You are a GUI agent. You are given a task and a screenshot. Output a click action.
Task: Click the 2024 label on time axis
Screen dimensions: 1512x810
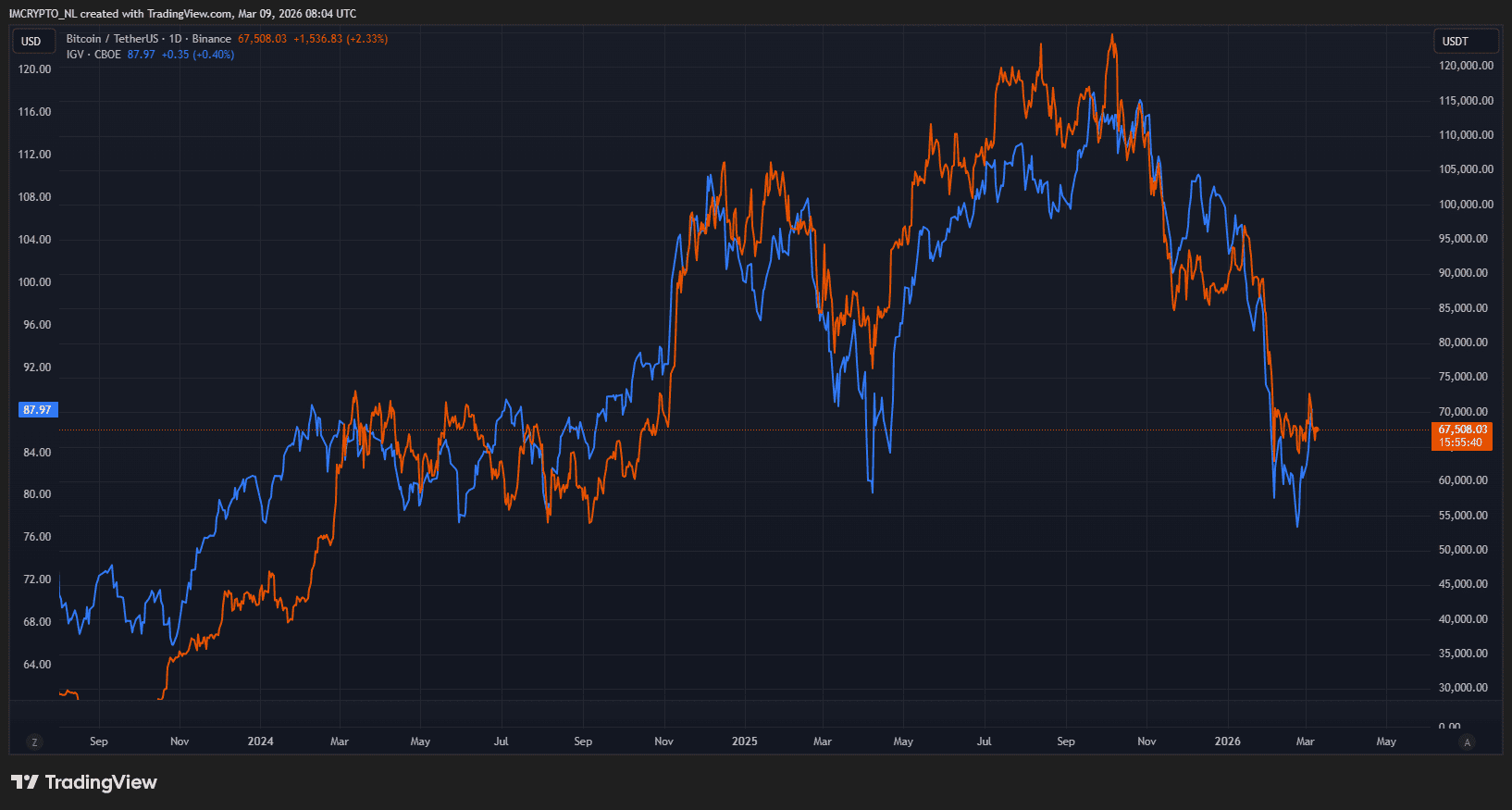tap(260, 741)
